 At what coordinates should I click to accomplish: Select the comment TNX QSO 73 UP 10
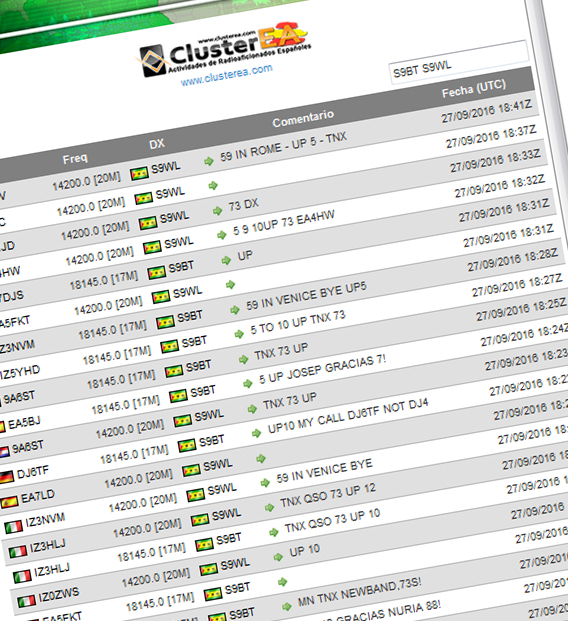click(333, 520)
